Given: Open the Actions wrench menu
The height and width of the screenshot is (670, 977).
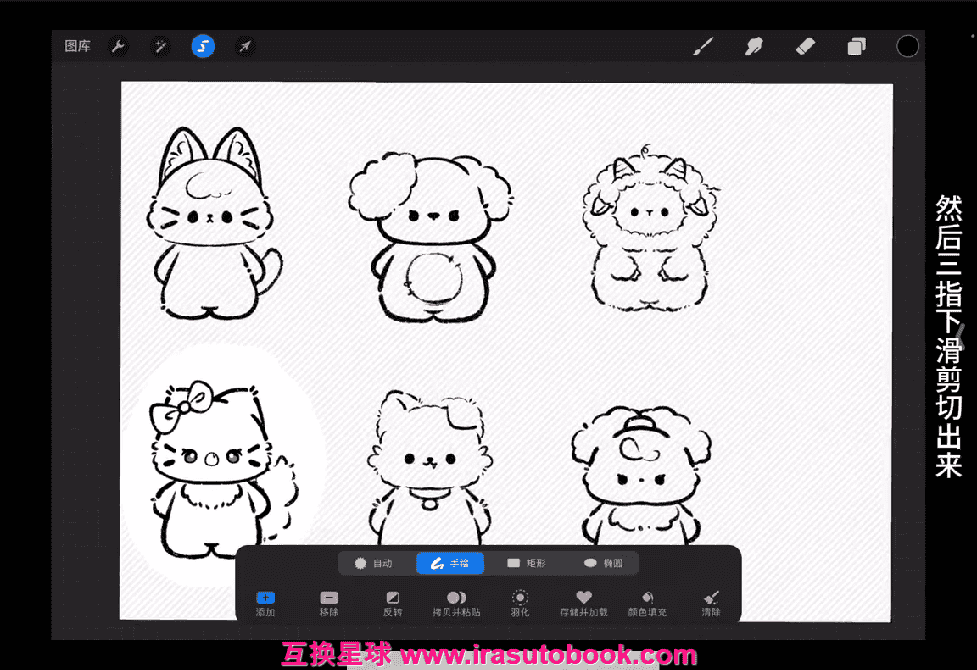Looking at the screenshot, I should tap(118, 46).
